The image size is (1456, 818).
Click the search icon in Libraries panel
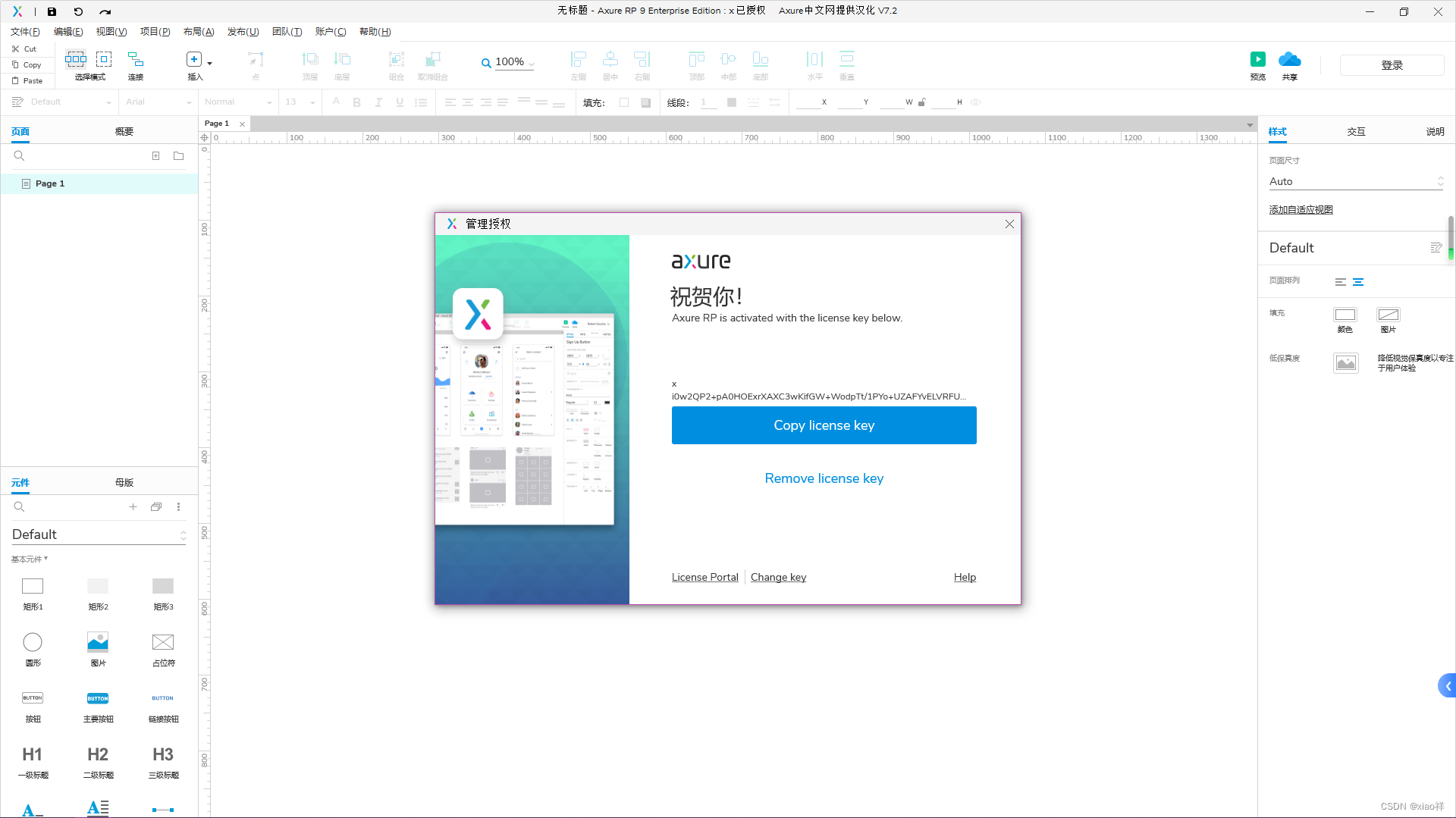(x=20, y=507)
